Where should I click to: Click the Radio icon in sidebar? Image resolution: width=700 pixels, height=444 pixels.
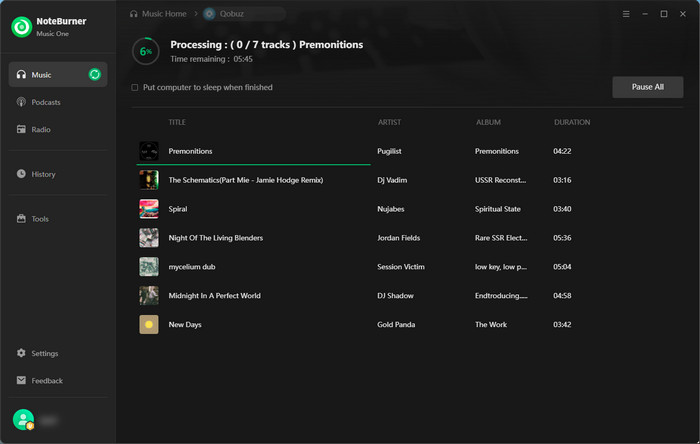click(x=21, y=129)
